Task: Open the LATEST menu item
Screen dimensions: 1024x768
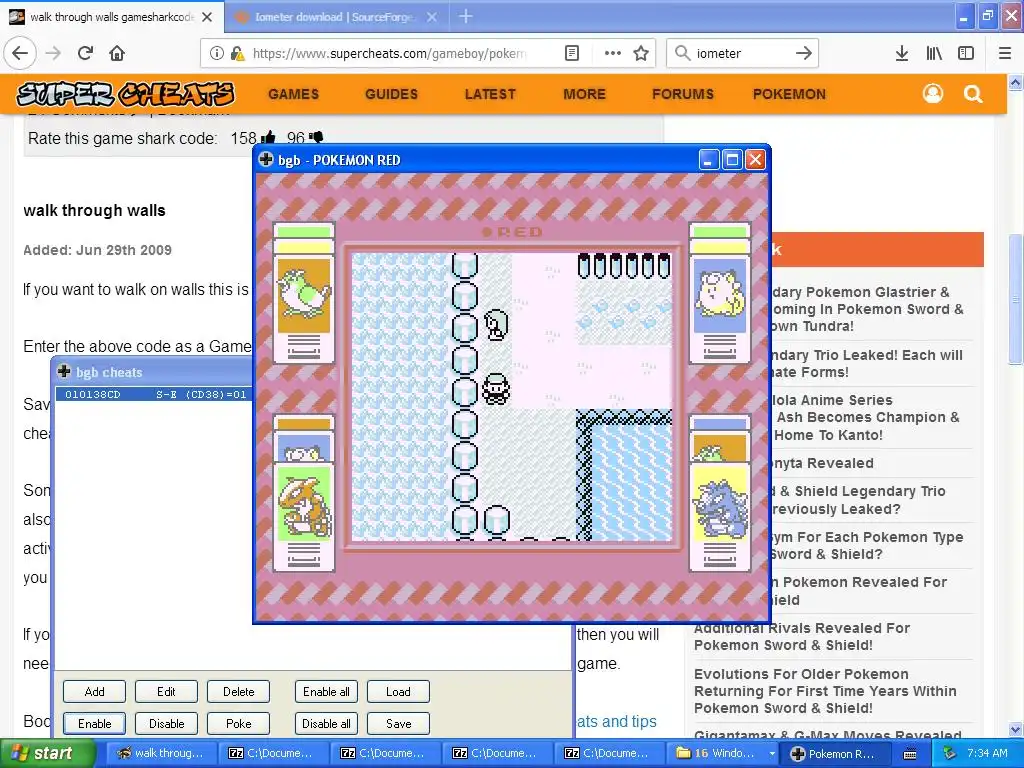Action: coord(490,94)
